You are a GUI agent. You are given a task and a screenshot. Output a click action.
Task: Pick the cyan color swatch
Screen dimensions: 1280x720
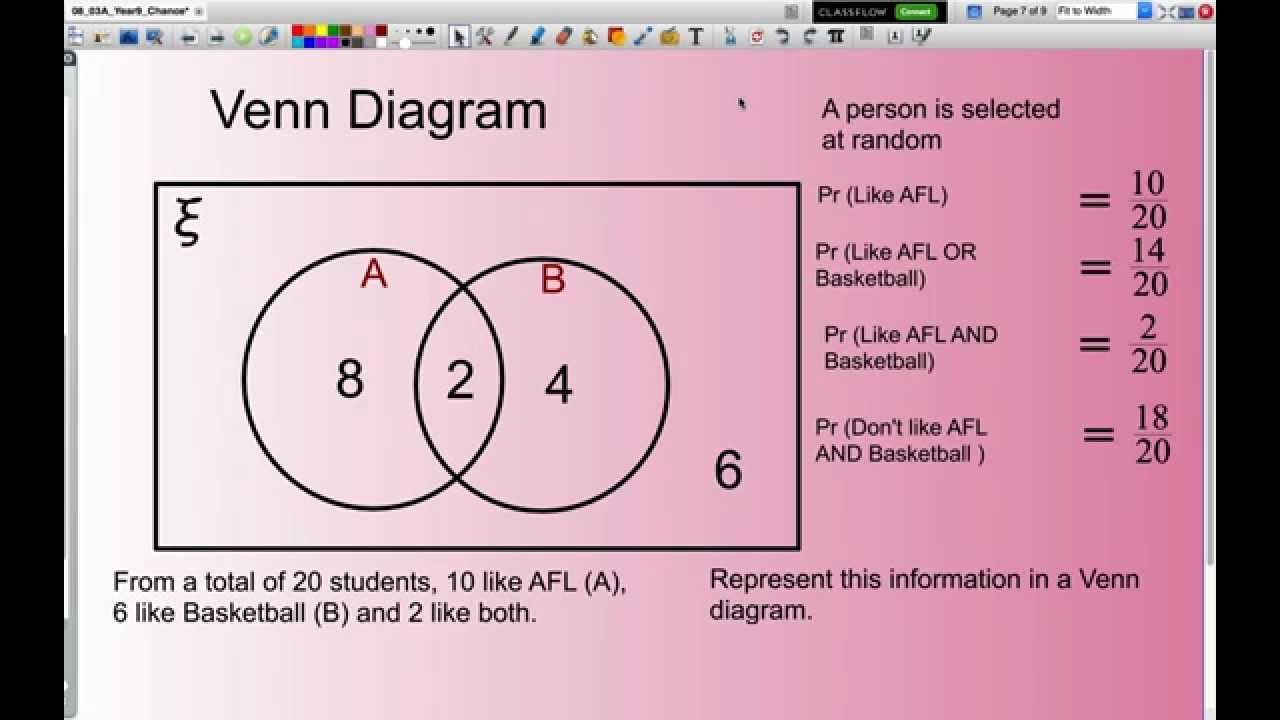pos(298,42)
